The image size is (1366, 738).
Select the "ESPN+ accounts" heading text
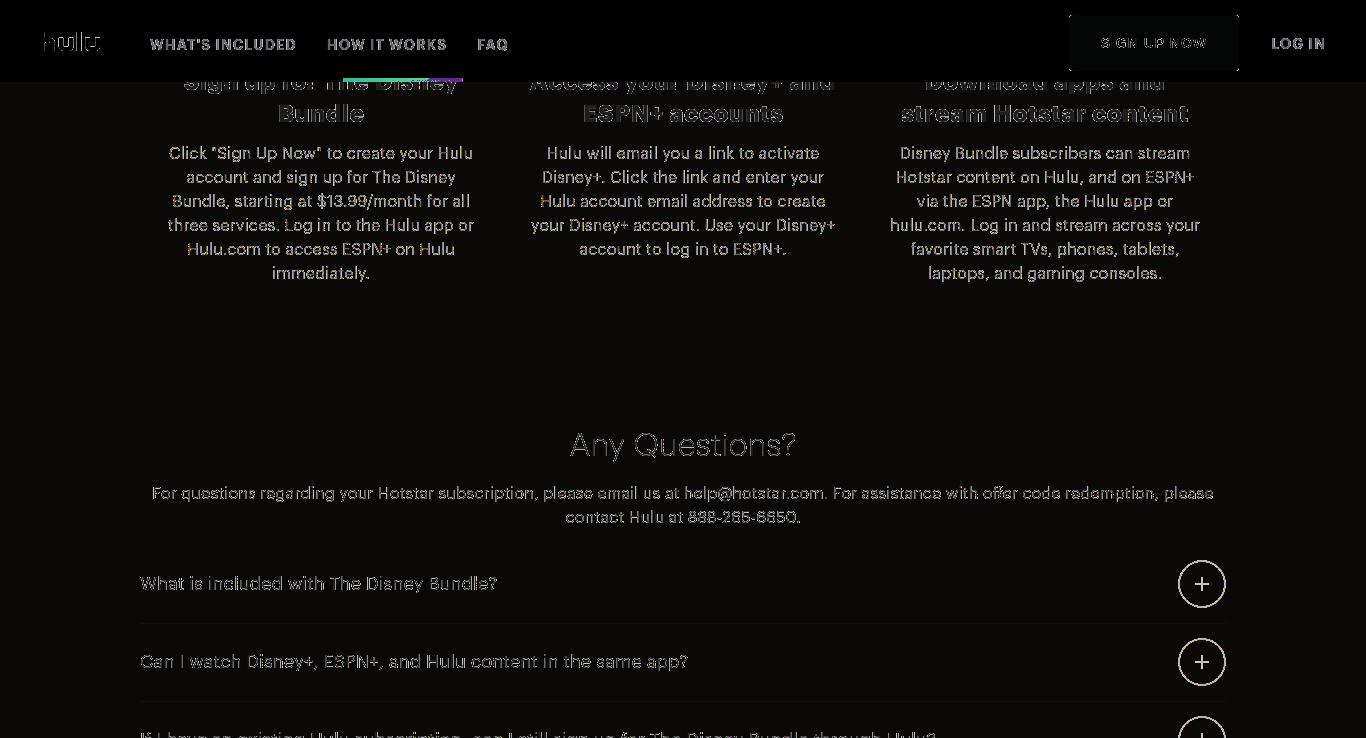point(683,113)
